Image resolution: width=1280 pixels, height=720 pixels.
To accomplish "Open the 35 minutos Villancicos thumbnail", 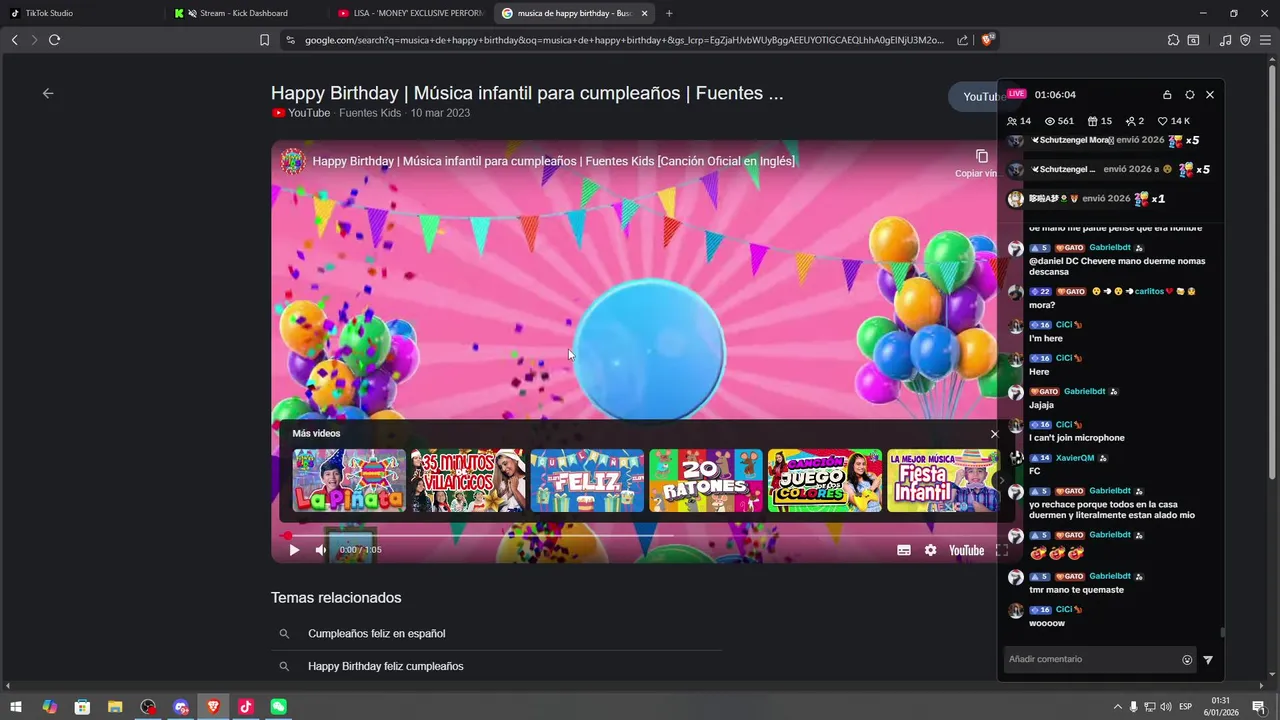I will pyautogui.click(x=468, y=480).
